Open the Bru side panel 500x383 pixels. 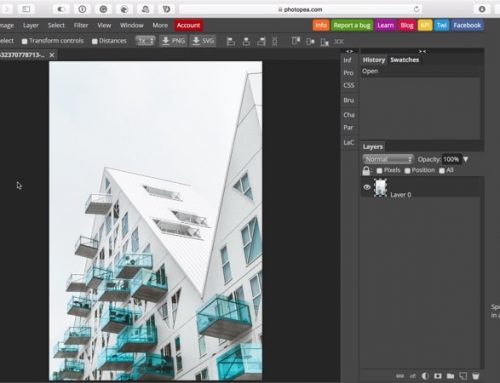(349, 100)
